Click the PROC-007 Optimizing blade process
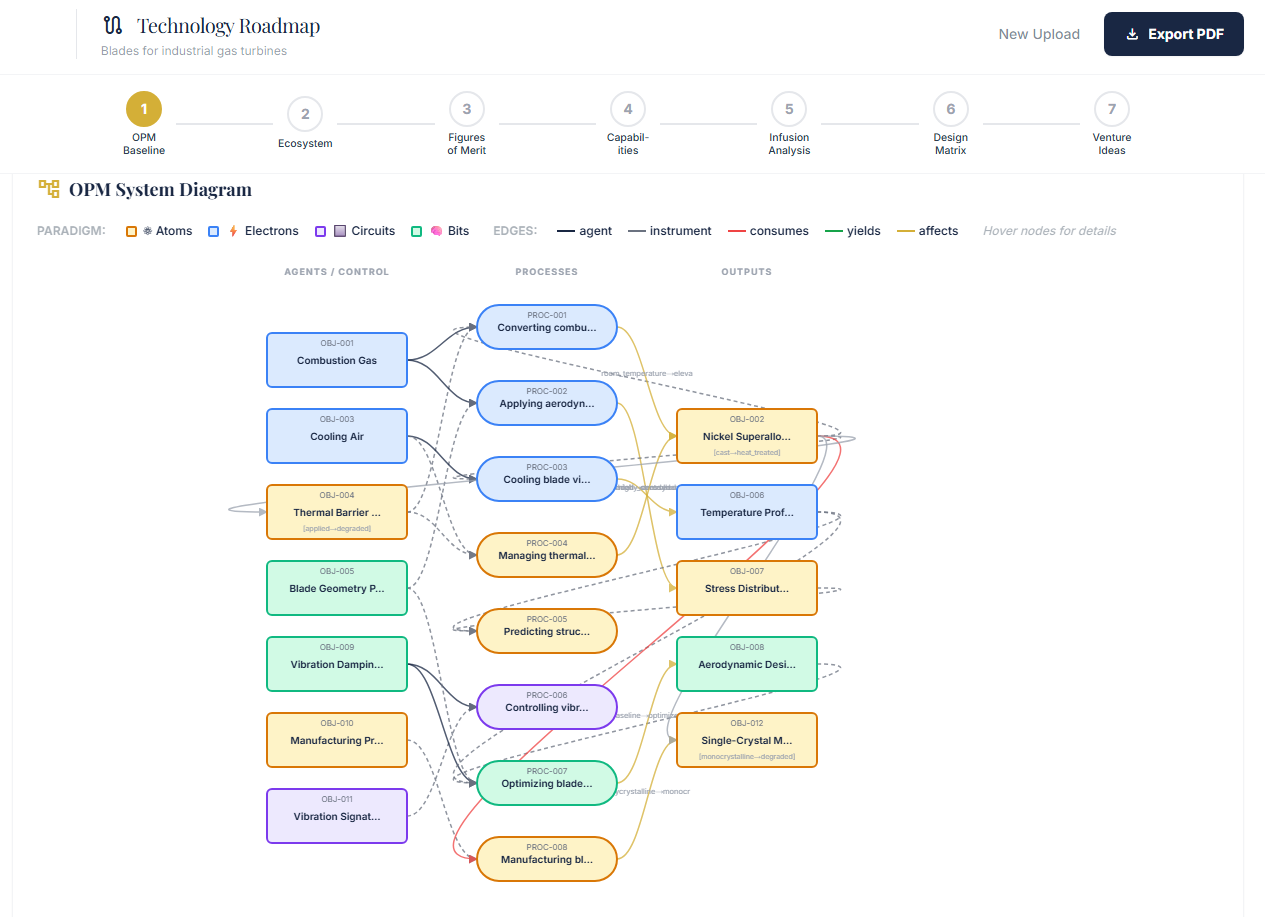This screenshot has width=1265, height=917. pos(547,783)
